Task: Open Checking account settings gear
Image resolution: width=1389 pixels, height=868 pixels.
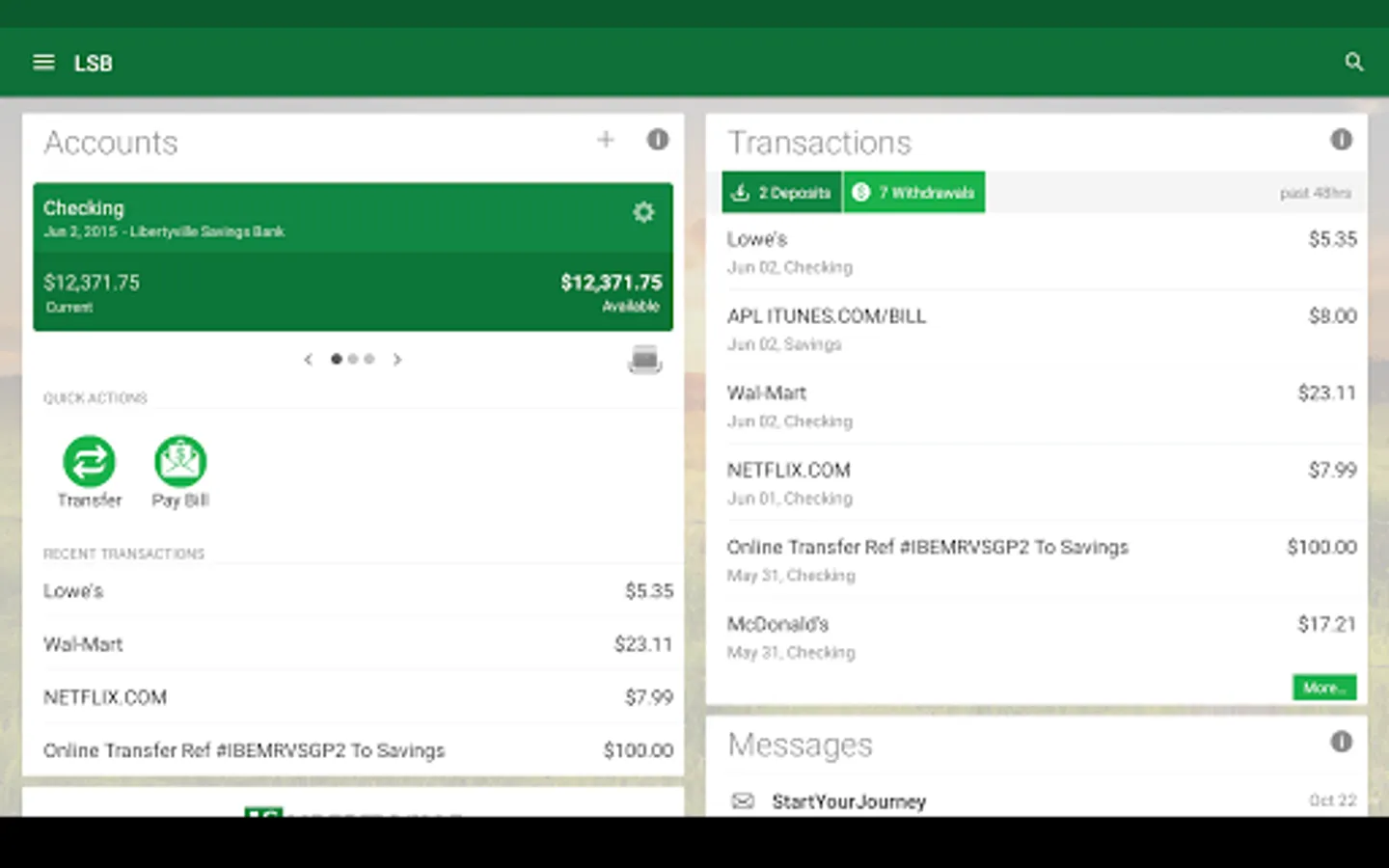Action: [x=643, y=212]
